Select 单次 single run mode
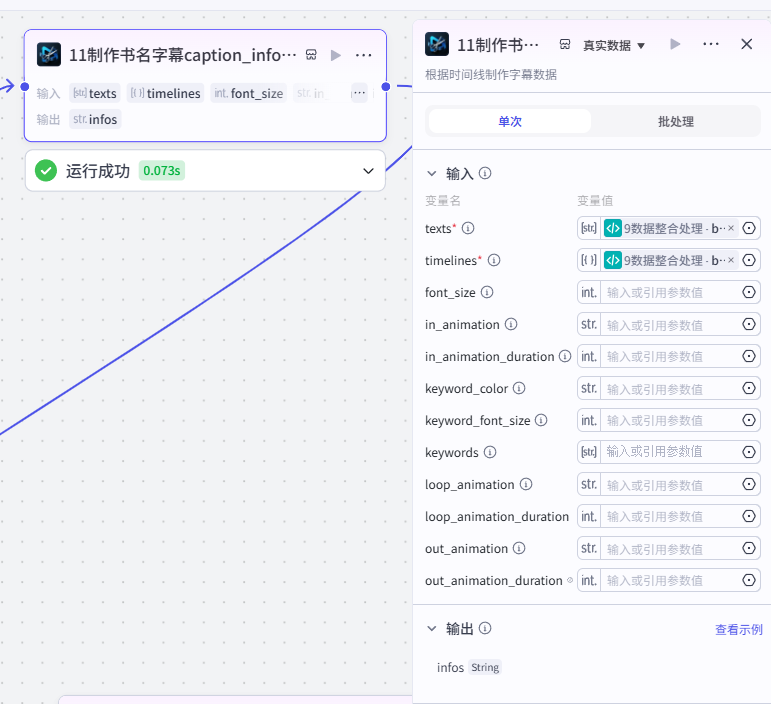The height and width of the screenshot is (704, 771). 510,121
